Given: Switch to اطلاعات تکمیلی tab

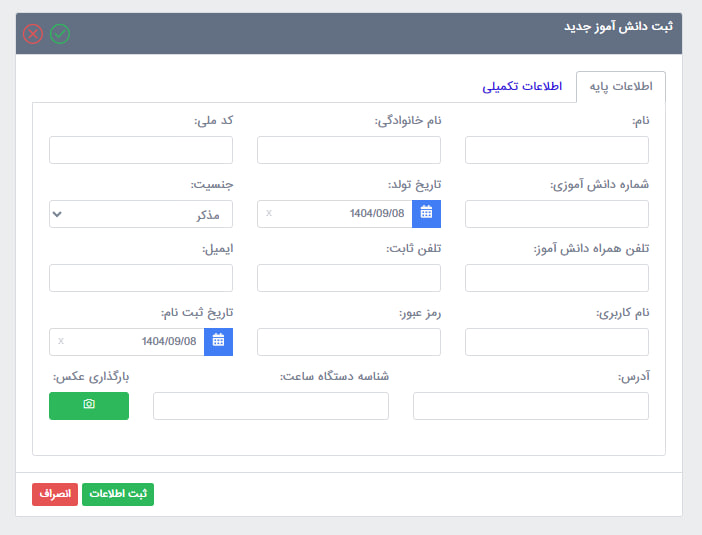Looking at the screenshot, I should [x=522, y=86].
